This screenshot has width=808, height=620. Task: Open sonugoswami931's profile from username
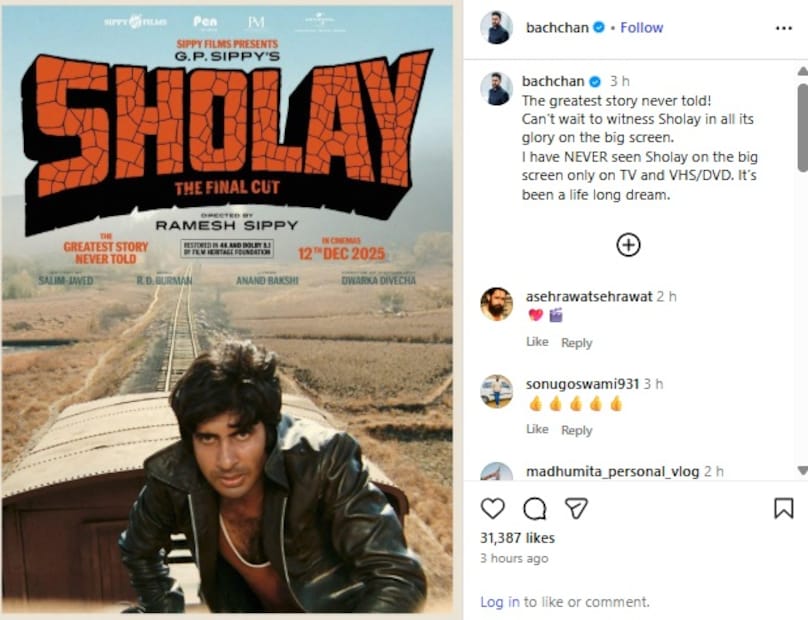tap(582, 384)
